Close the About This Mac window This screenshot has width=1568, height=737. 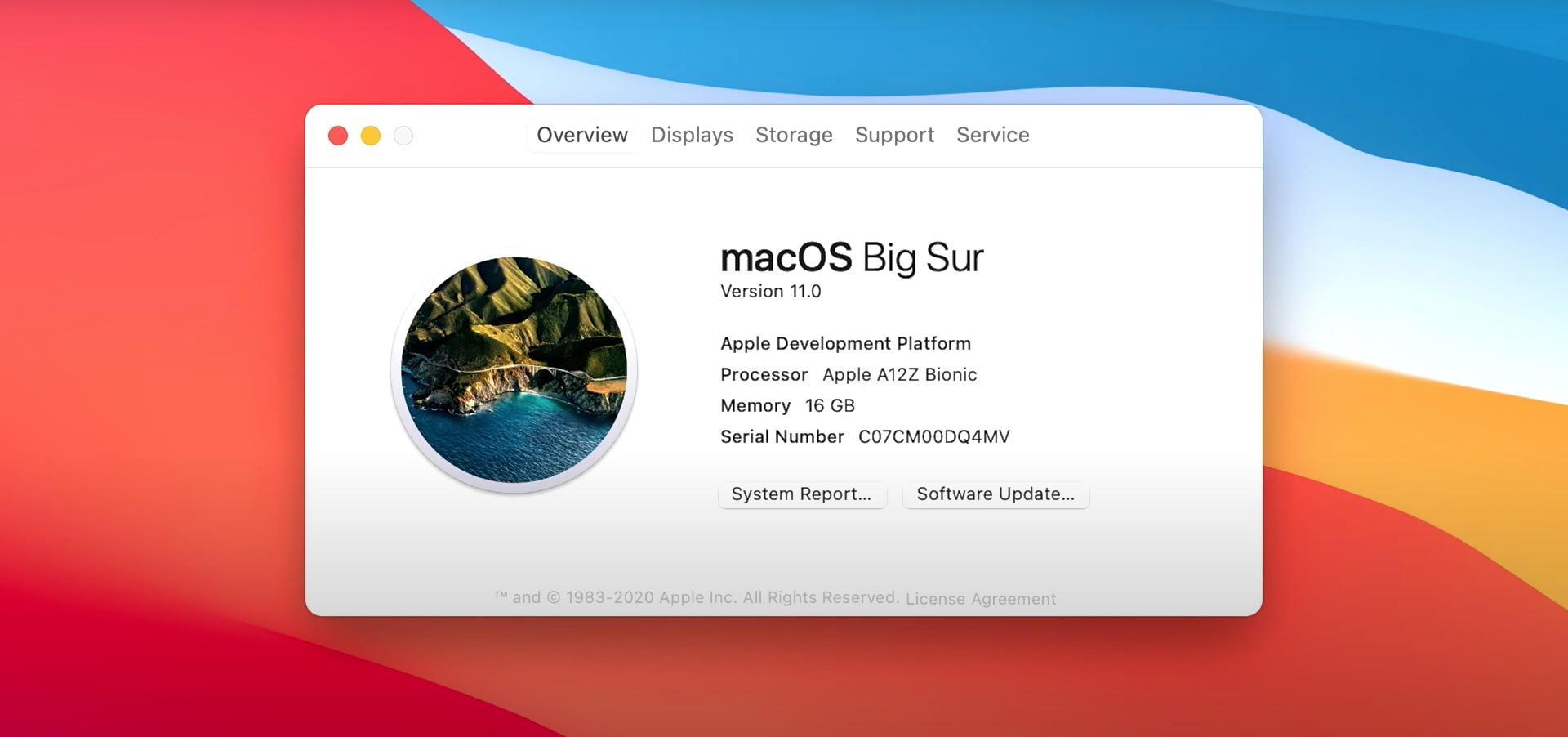click(x=338, y=136)
